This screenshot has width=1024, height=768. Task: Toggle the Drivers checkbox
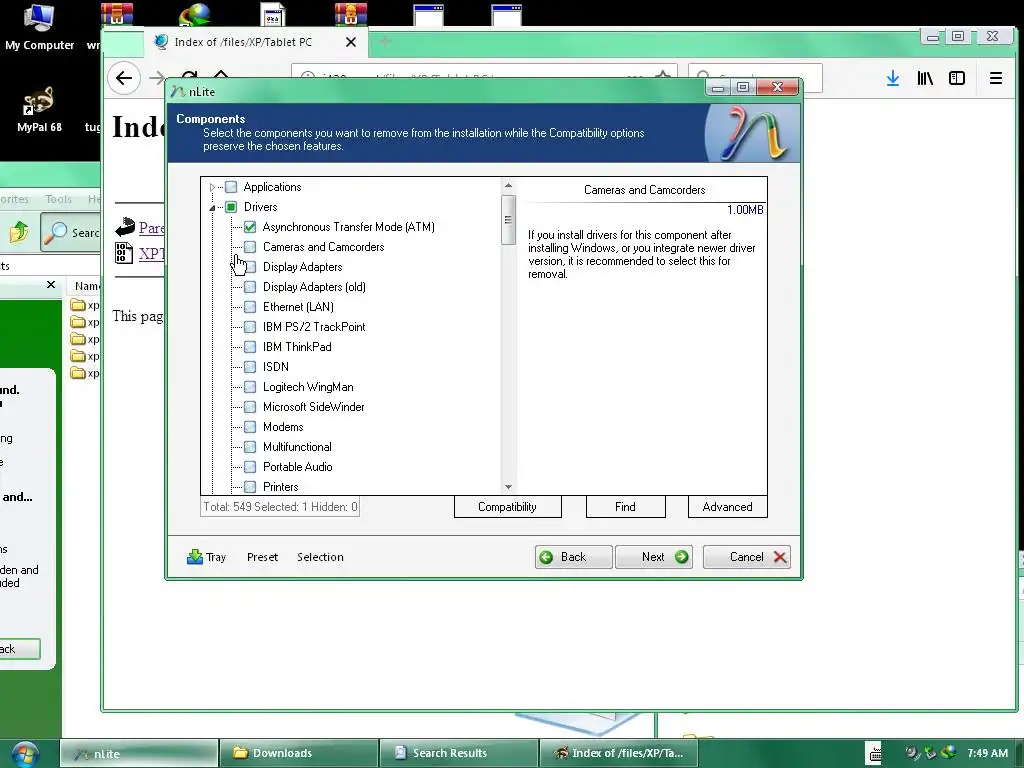(x=231, y=207)
